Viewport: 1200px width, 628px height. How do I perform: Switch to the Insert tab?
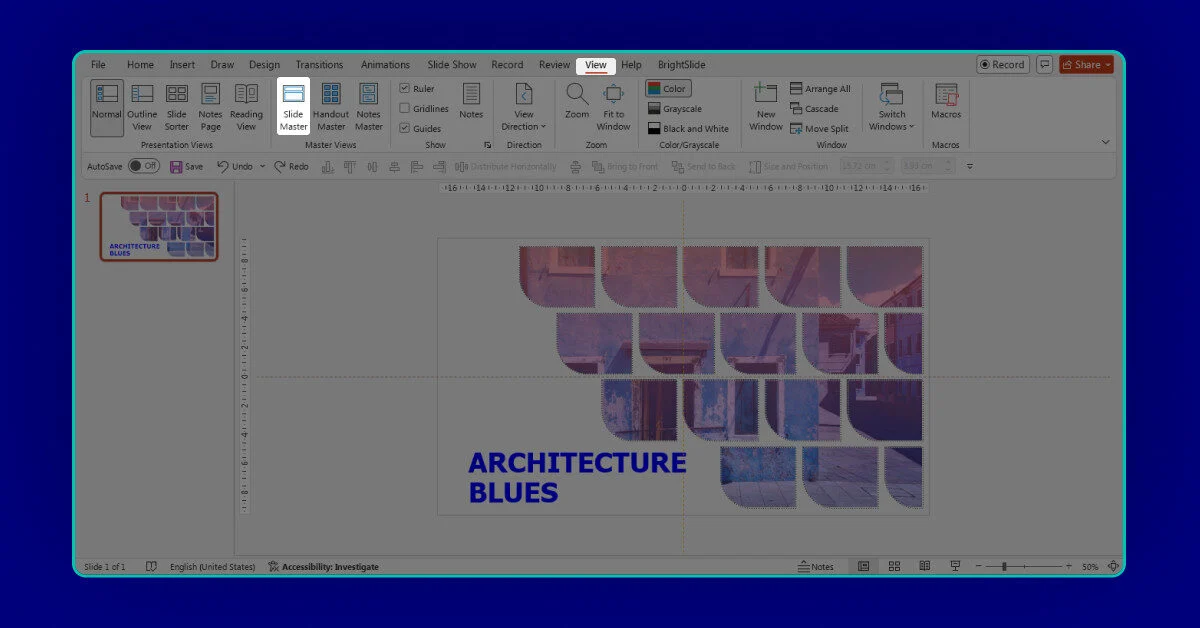(182, 65)
